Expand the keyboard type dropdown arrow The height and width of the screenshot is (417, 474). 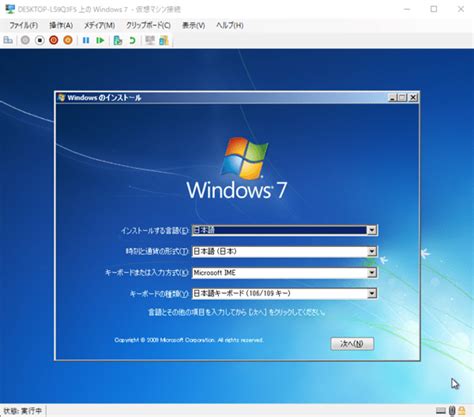(372, 293)
